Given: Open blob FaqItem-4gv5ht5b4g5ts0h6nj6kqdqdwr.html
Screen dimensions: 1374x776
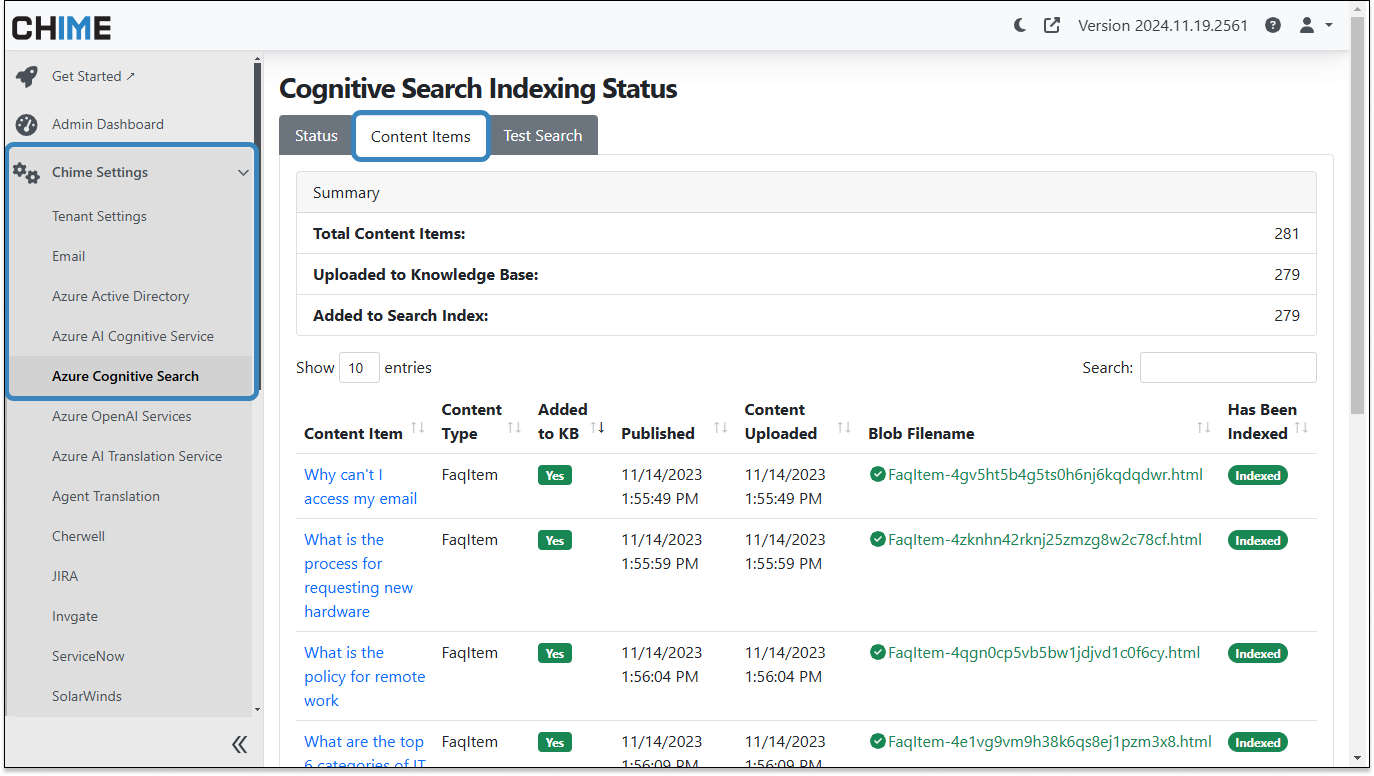Looking at the screenshot, I should 1045,475.
